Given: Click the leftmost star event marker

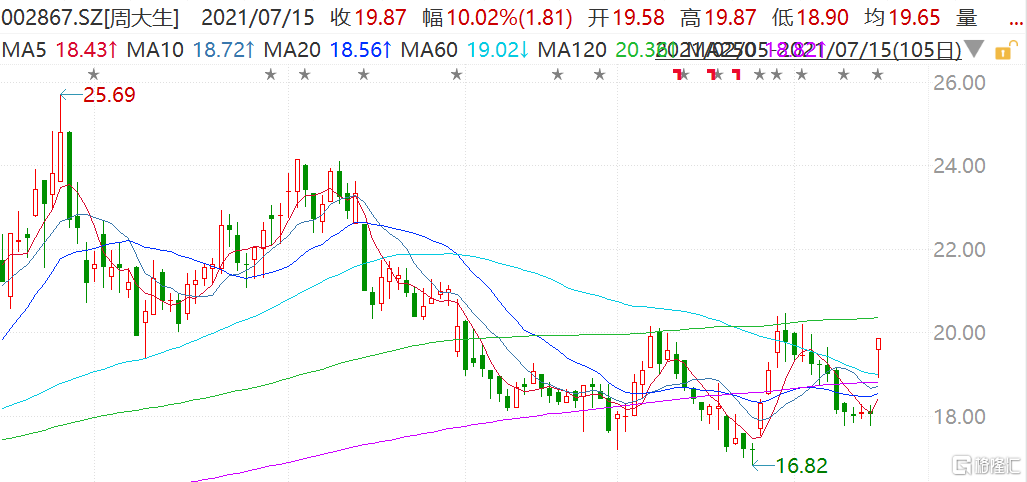Looking at the screenshot, I should point(94,75).
